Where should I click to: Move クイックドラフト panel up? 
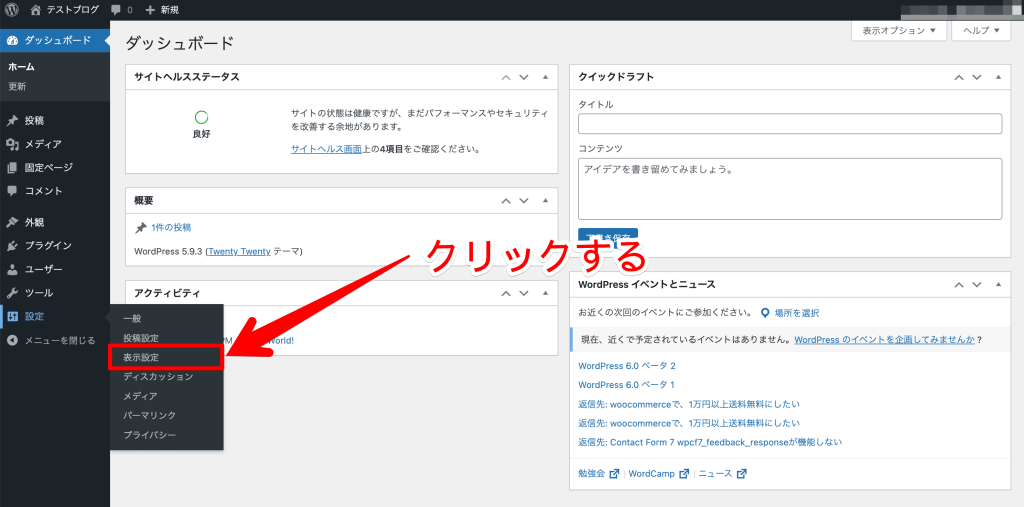[x=959, y=77]
